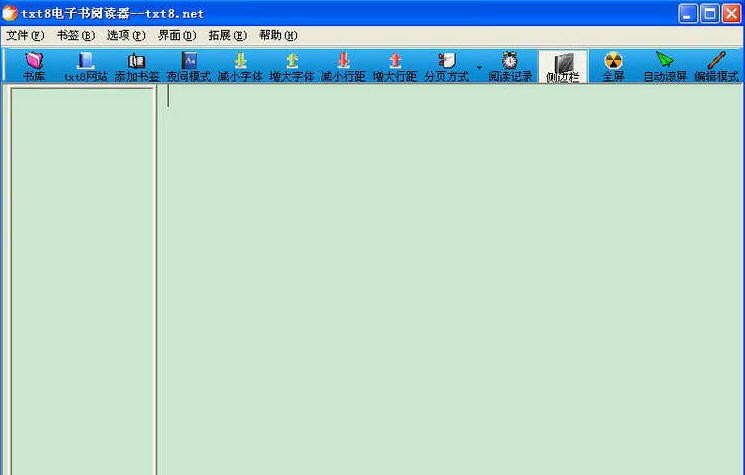The height and width of the screenshot is (475, 745).
Task: Open the 选项(P) menu
Action: (126, 36)
